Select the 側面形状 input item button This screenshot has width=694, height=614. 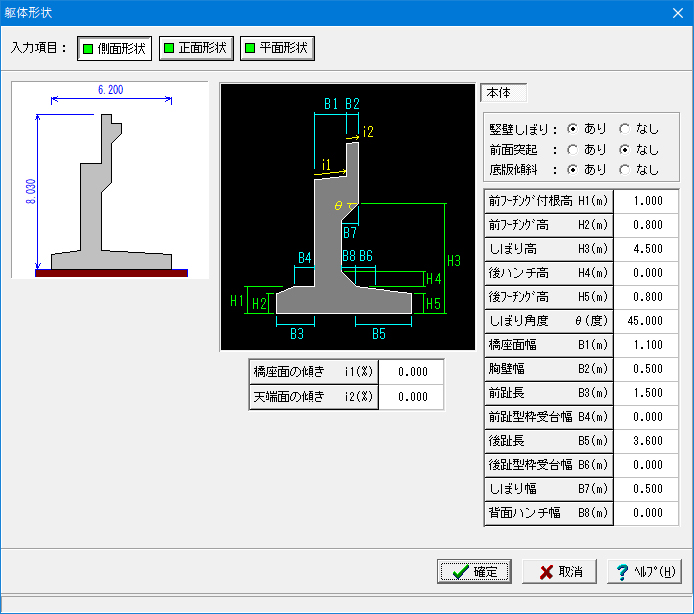[x=114, y=48]
